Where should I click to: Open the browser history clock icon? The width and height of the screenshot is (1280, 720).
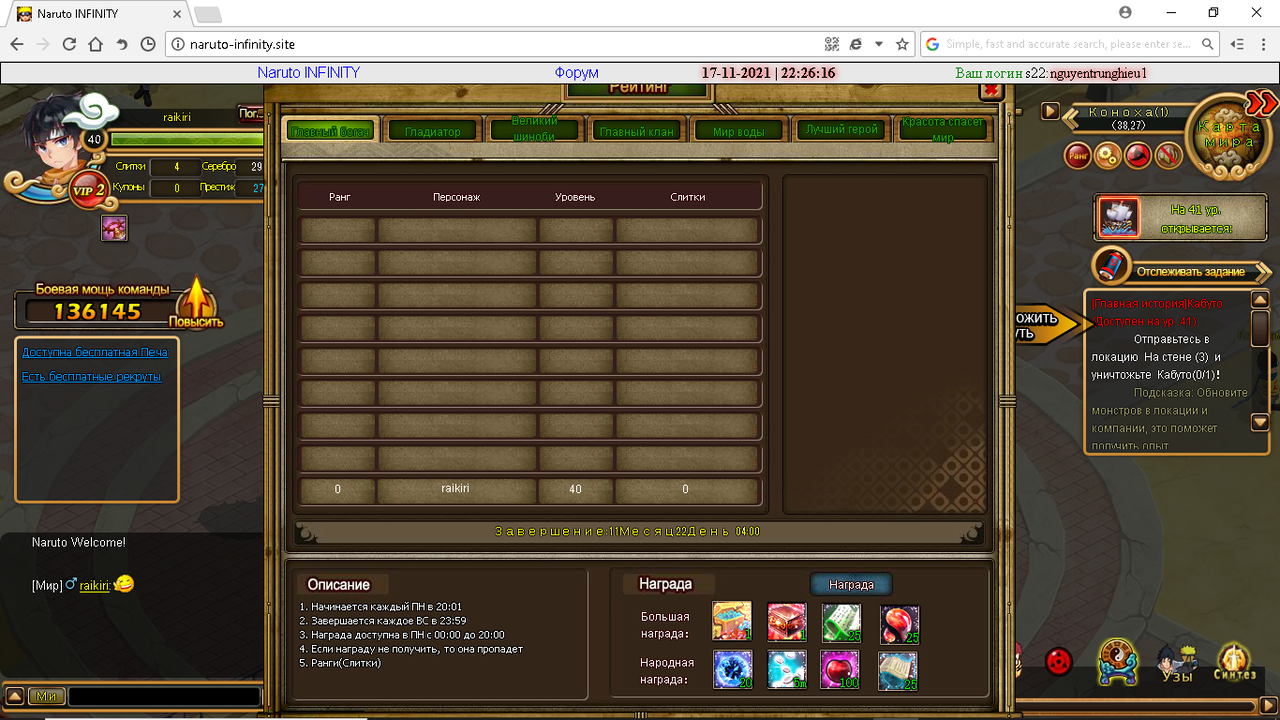pos(148,44)
